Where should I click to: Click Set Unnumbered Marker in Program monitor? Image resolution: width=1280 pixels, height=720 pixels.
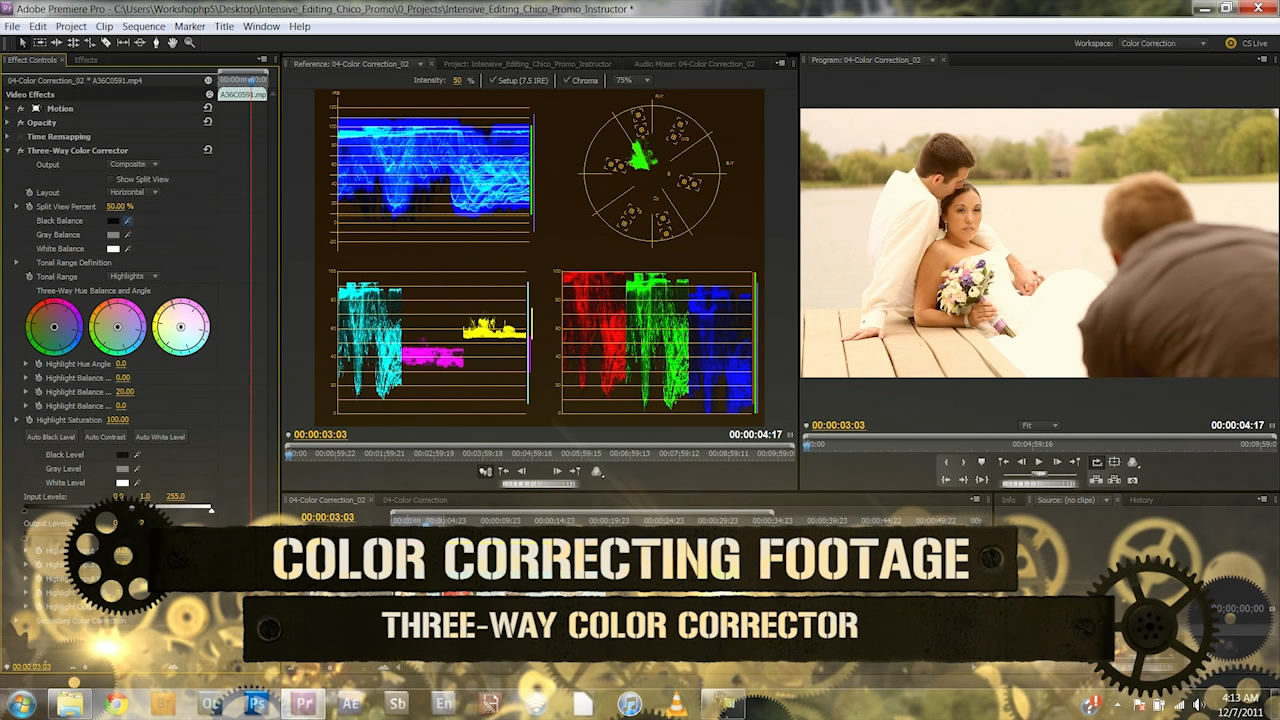tap(981, 462)
